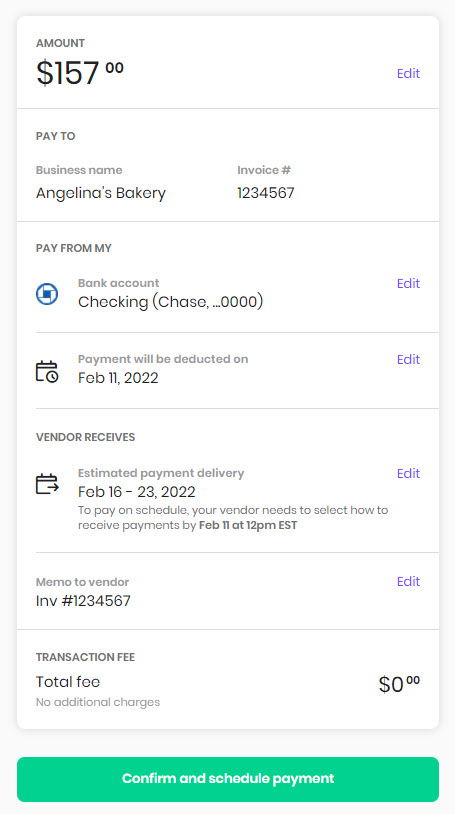Click the calendar with clock icon

click(47, 372)
